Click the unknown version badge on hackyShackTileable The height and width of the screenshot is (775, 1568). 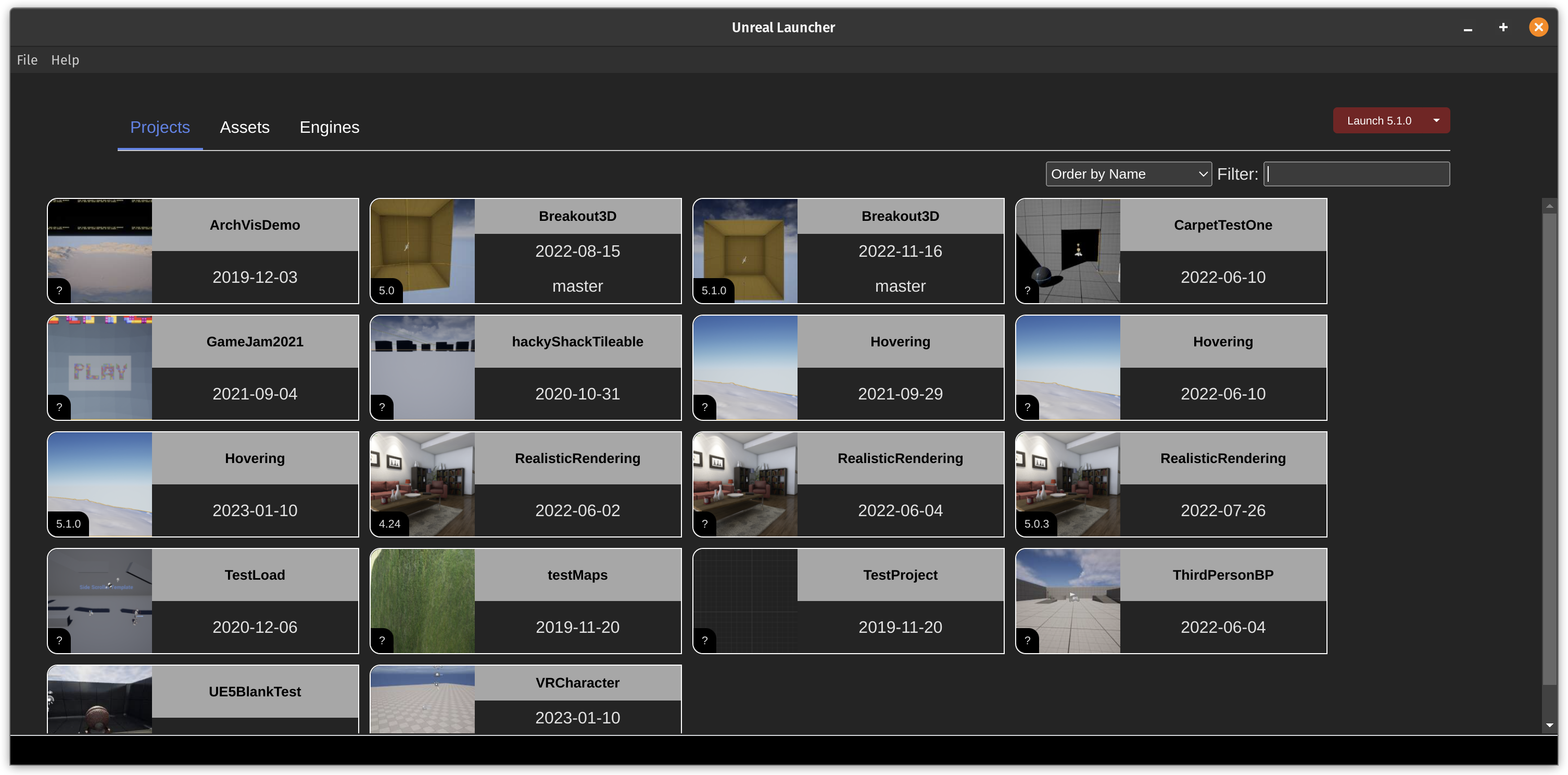(382, 407)
